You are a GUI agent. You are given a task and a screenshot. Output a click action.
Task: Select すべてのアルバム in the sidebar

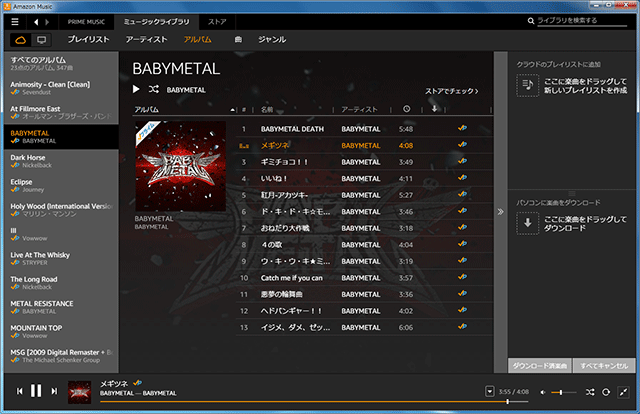tap(61, 64)
